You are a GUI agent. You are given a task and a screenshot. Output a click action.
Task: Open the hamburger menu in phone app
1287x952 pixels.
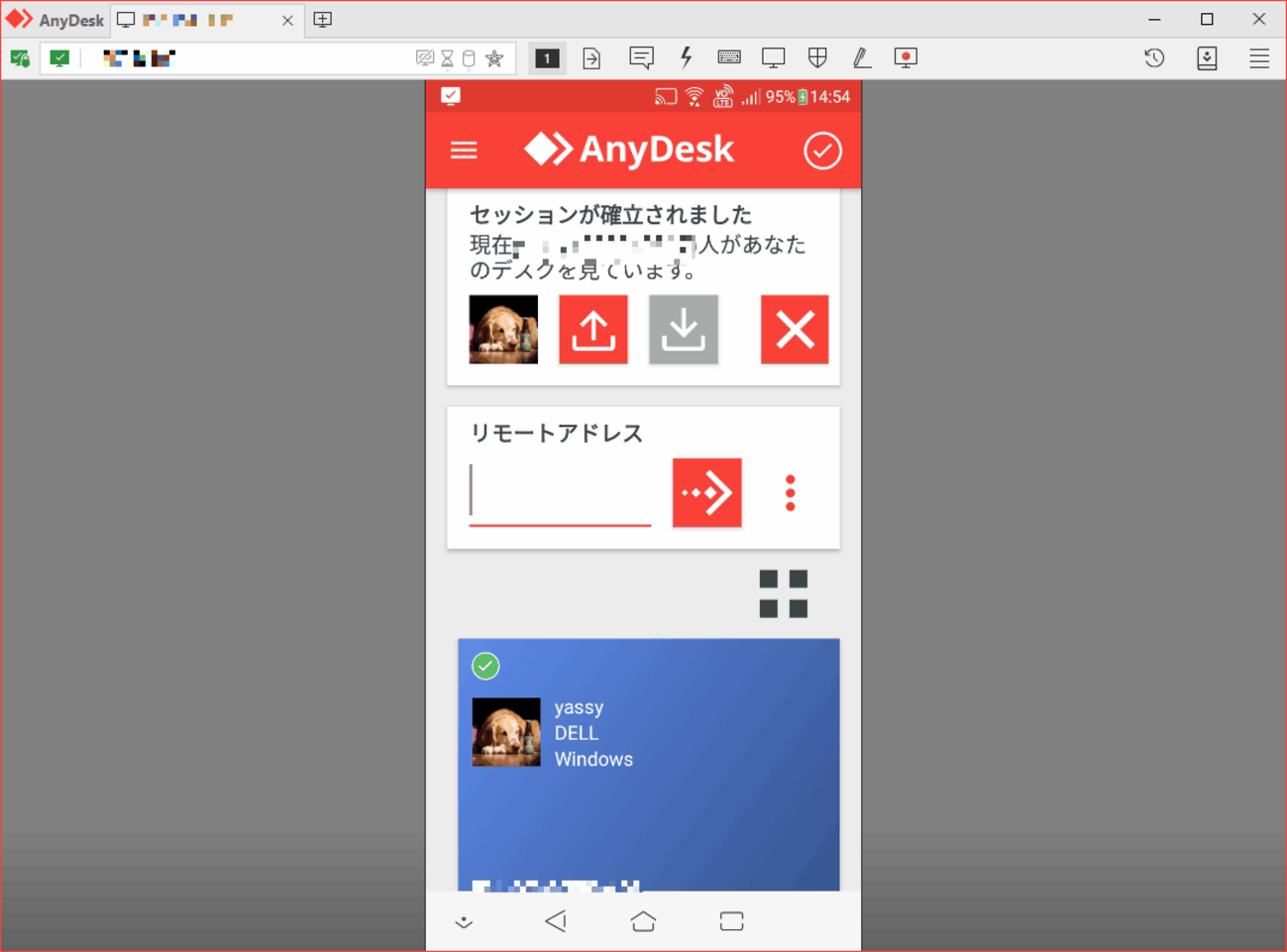pos(464,151)
